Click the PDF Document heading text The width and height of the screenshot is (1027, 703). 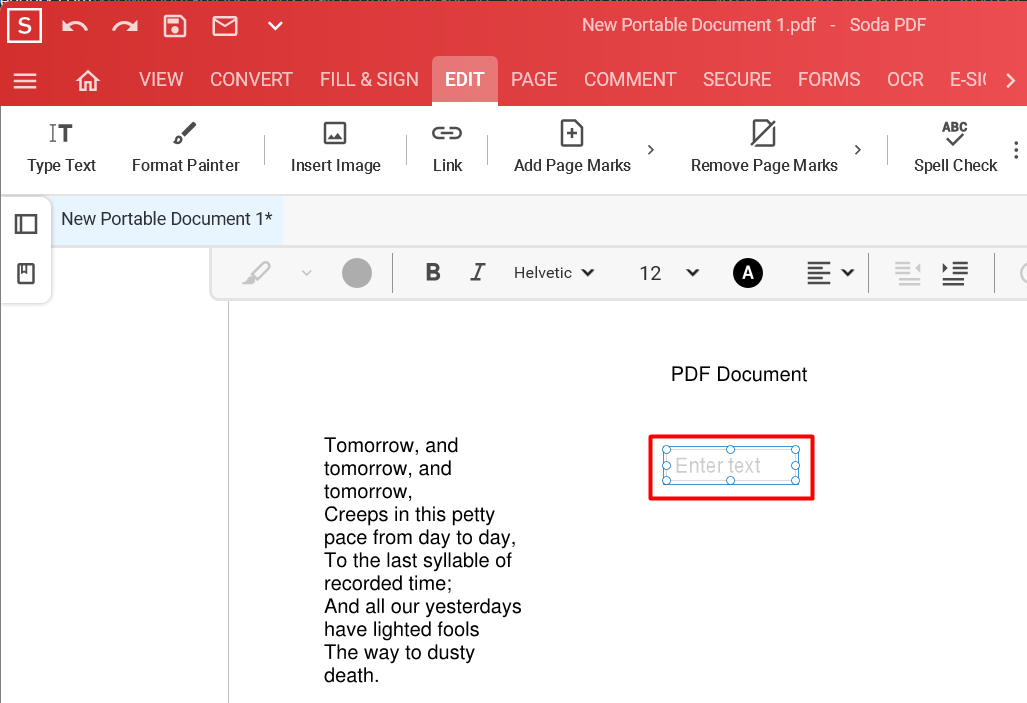[x=739, y=374]
